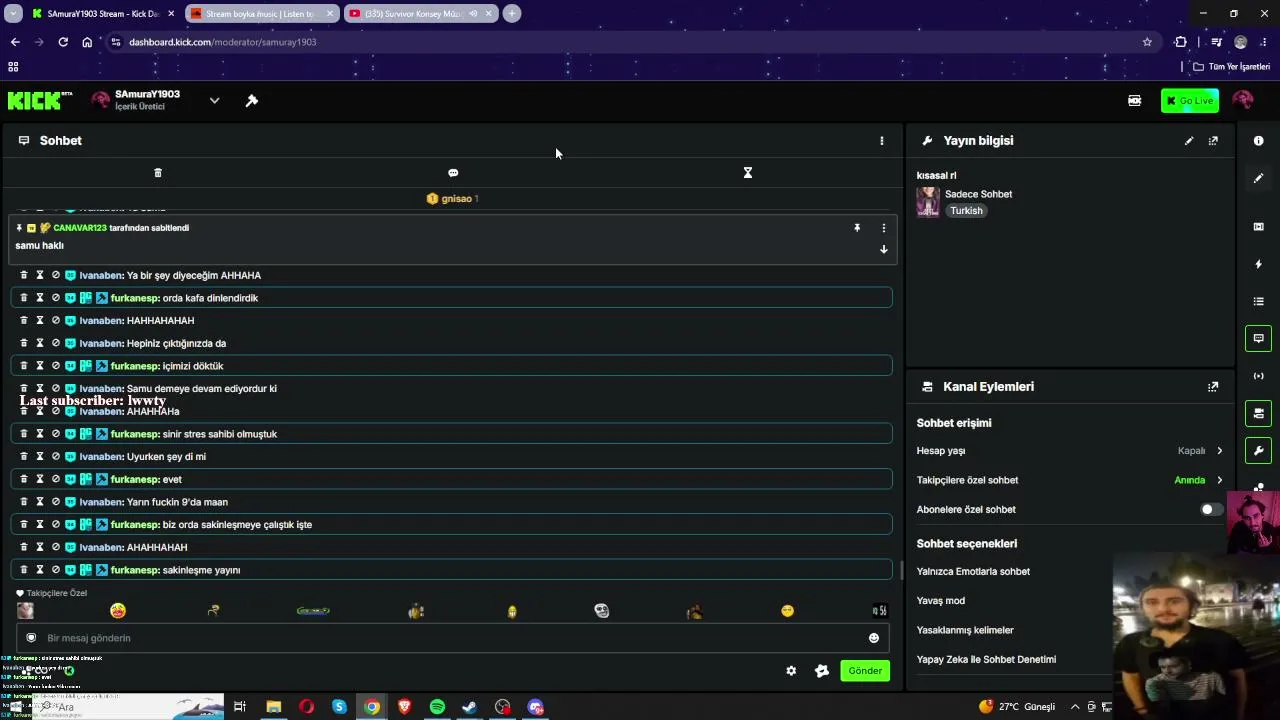Ban user on 'HAHHAHAHAH' message

(x=56, y=321)
